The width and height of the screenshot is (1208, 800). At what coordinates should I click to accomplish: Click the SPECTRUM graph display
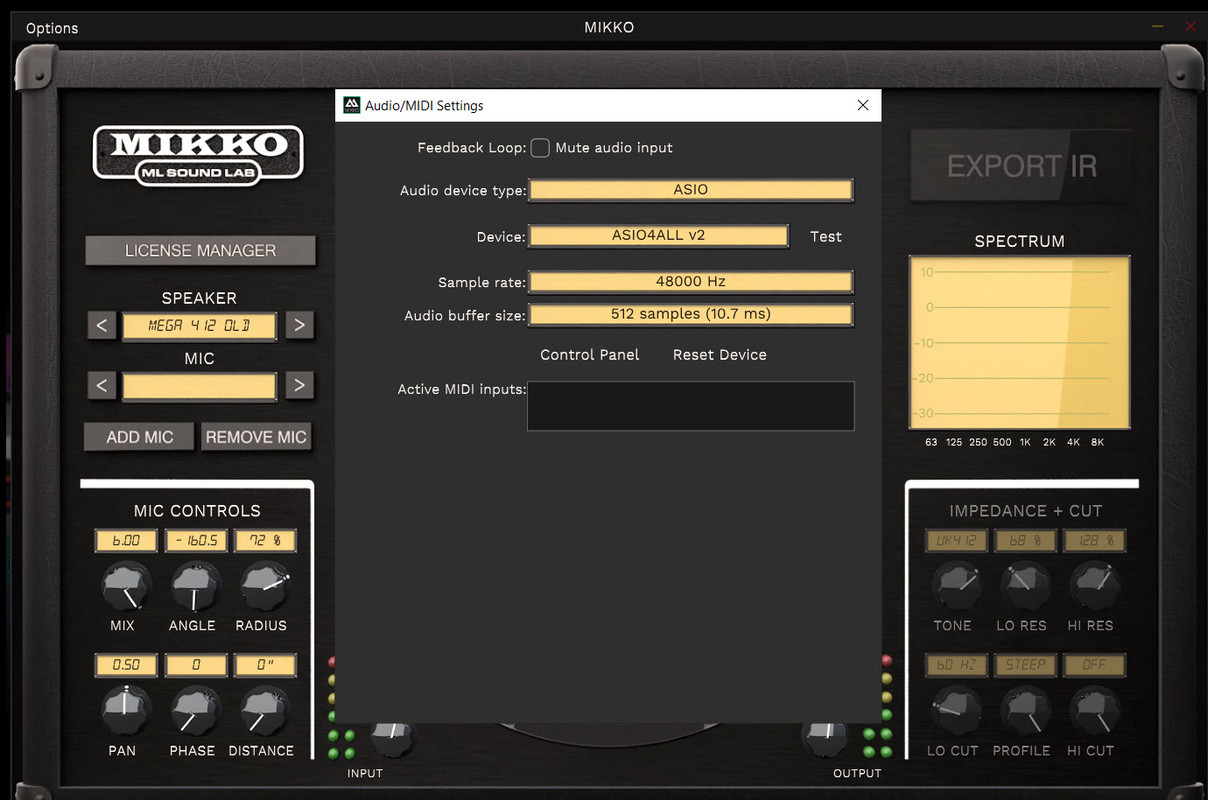(1019, 342)
